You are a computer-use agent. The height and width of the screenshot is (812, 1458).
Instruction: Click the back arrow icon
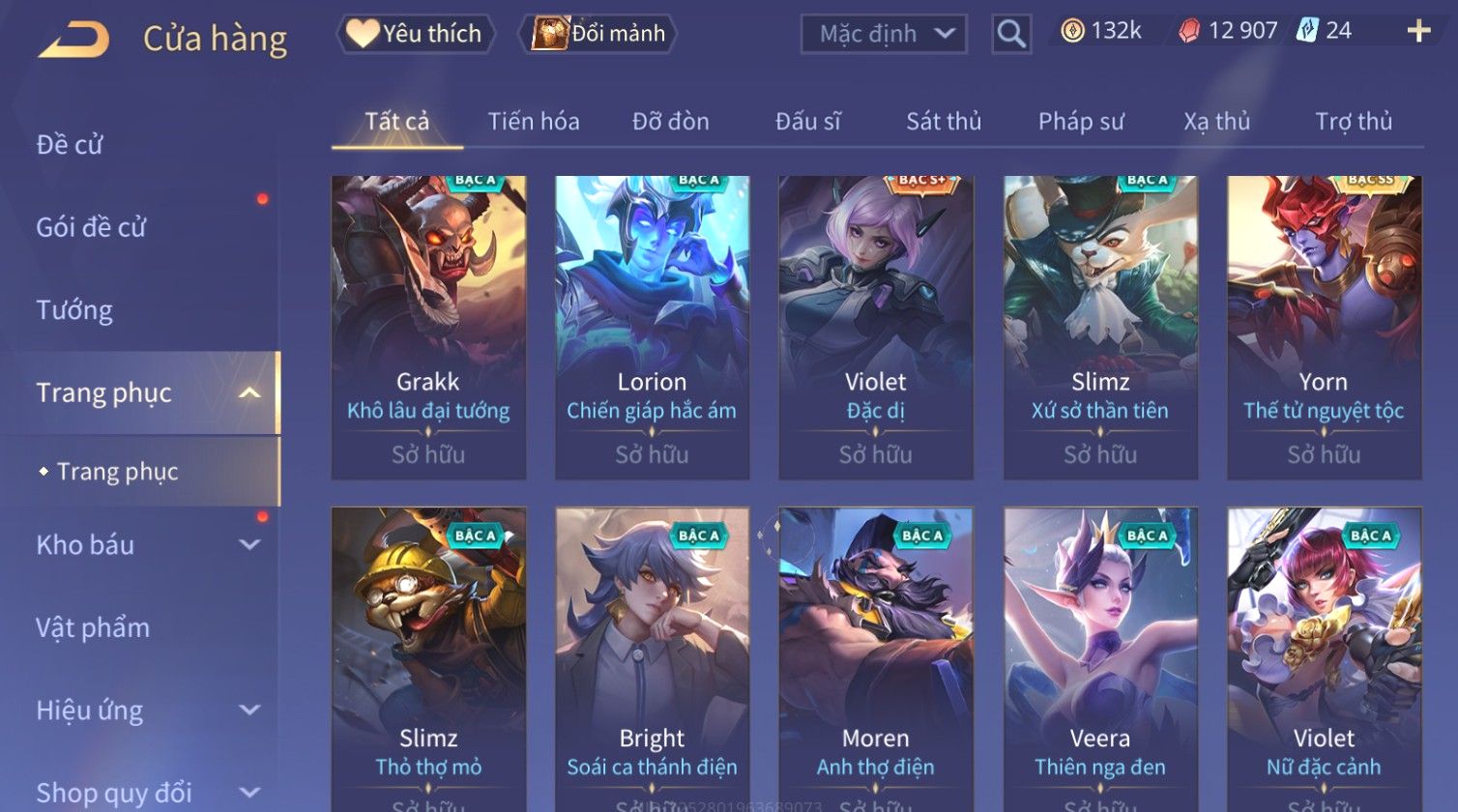73,40
